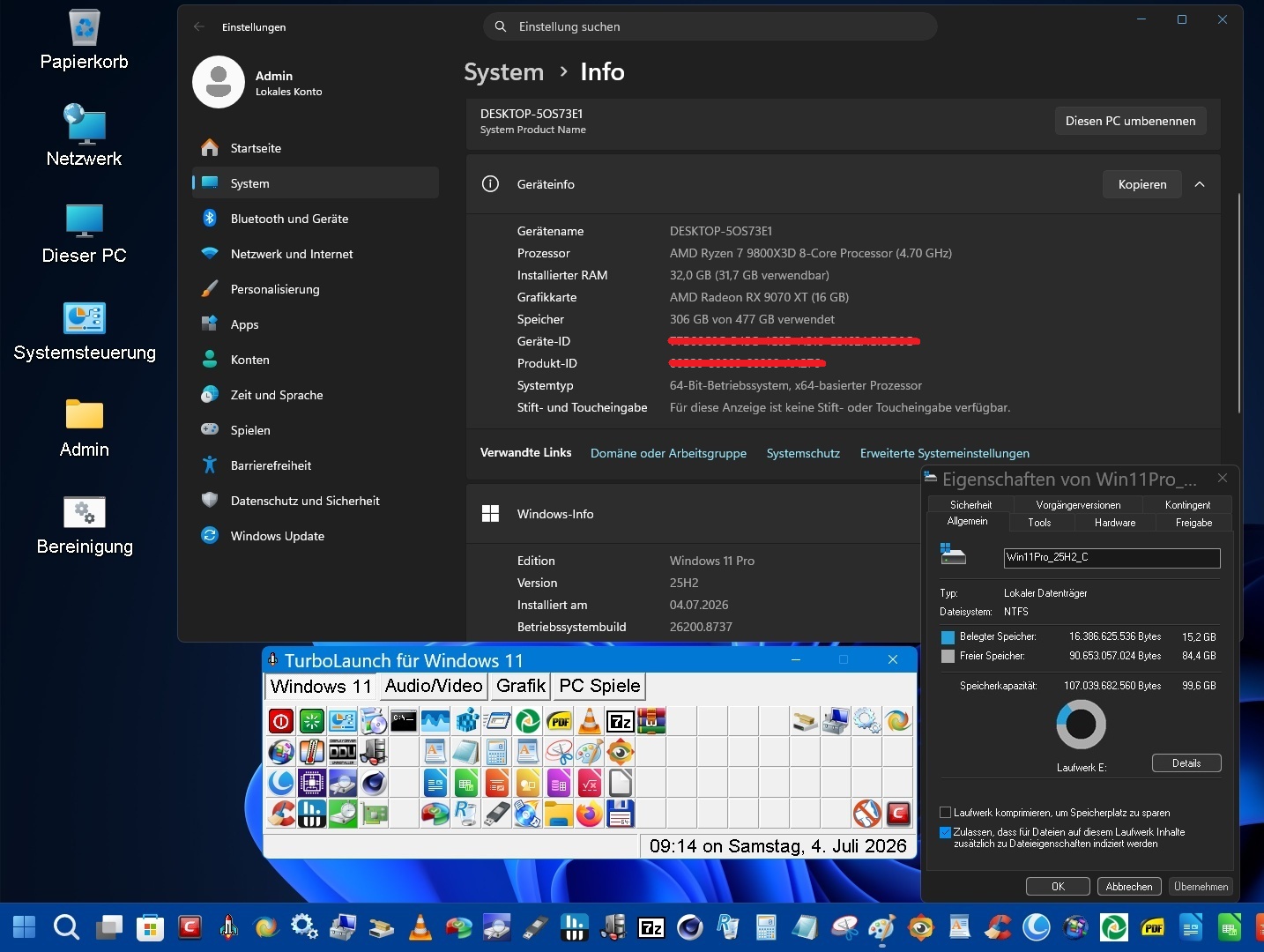Open the purple CPU chip icon in TurboLaunch
The height and width of the screenshot is (952, 1264).
pos(311,783)
